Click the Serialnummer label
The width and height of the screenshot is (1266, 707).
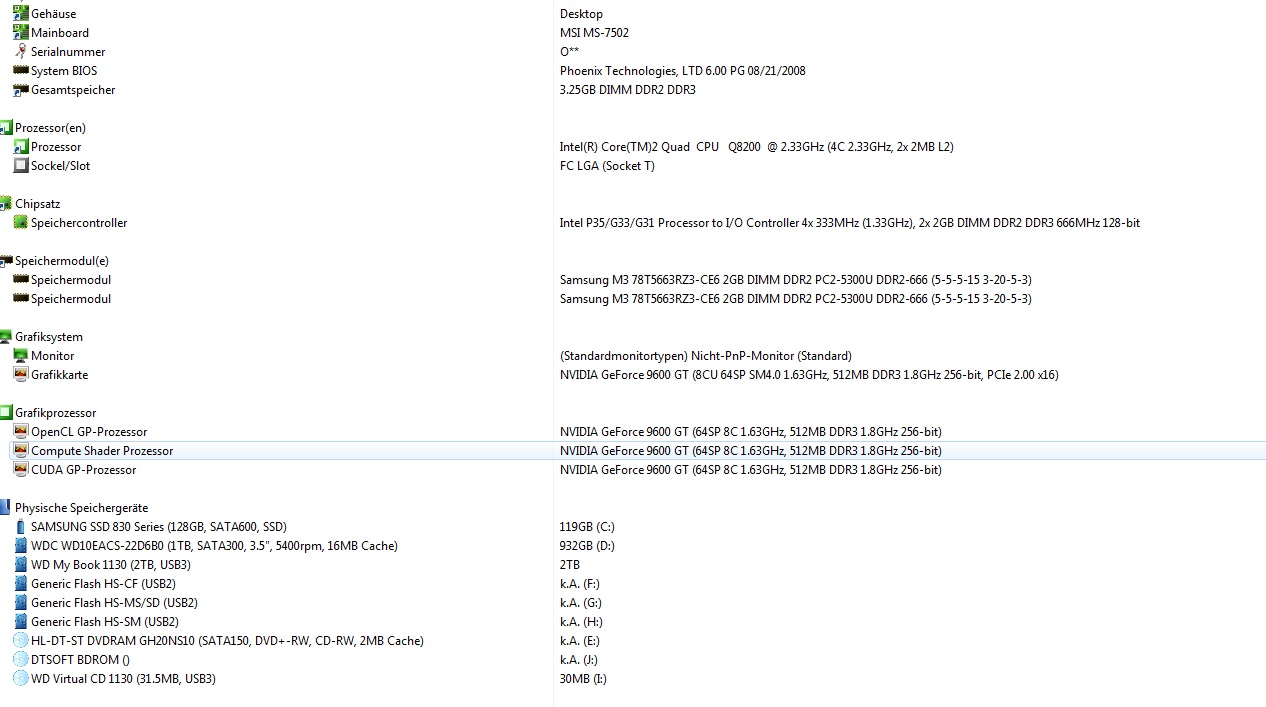tap(68, 52)
